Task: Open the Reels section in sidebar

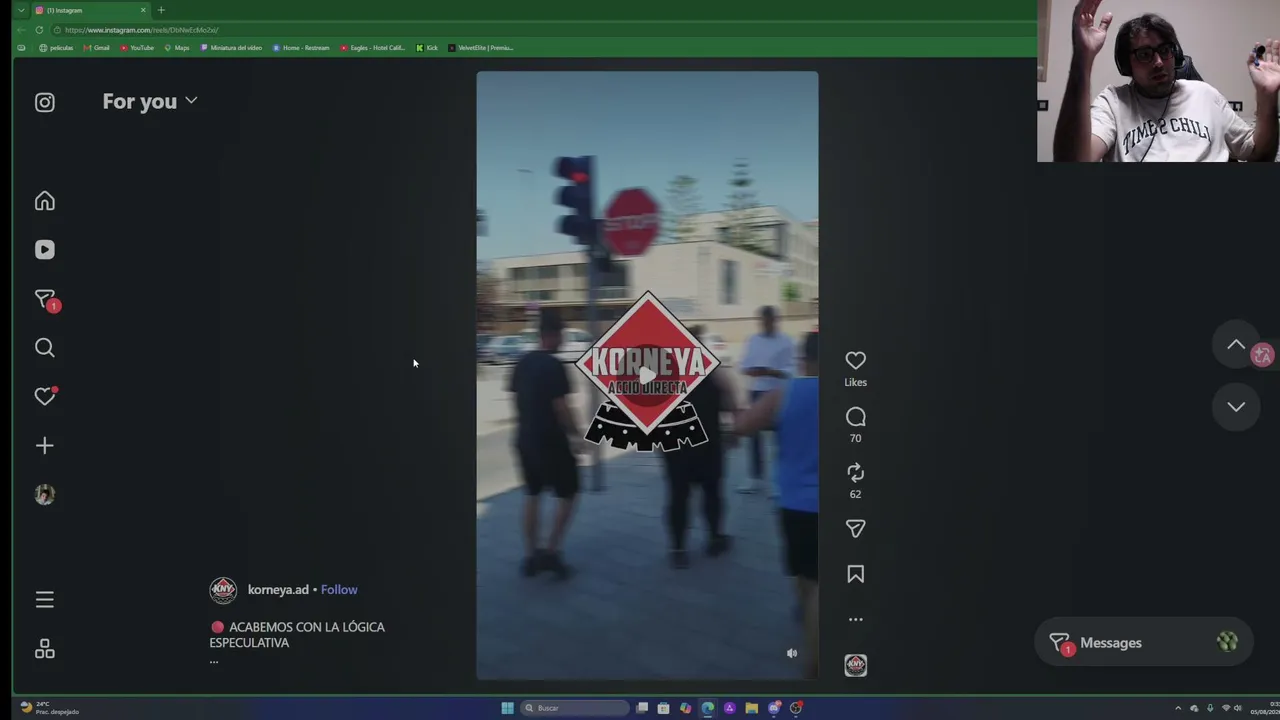Action: pyautogui.click(x=45, y=250)
